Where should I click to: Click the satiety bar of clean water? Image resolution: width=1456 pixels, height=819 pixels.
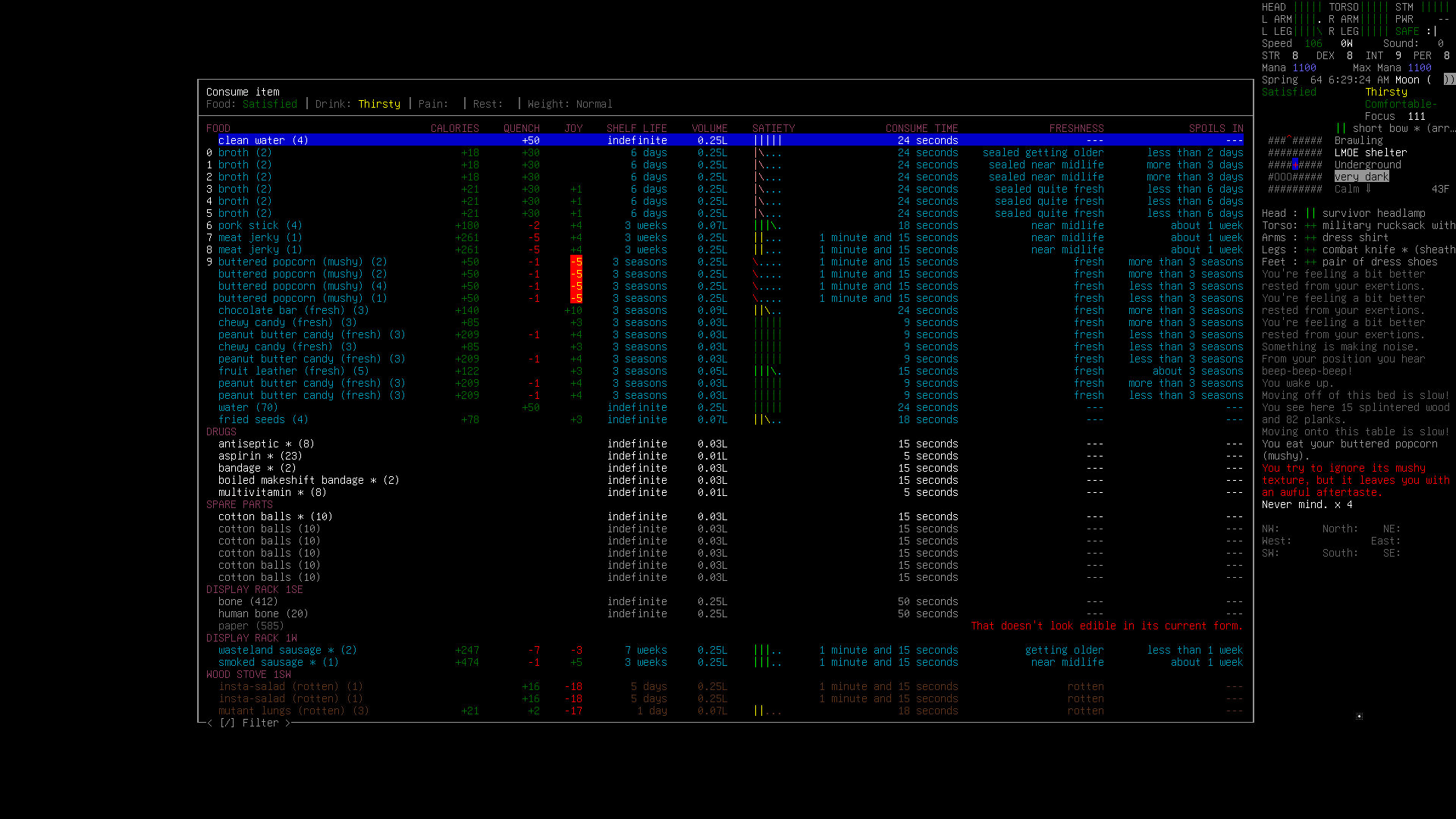(767, 140)
